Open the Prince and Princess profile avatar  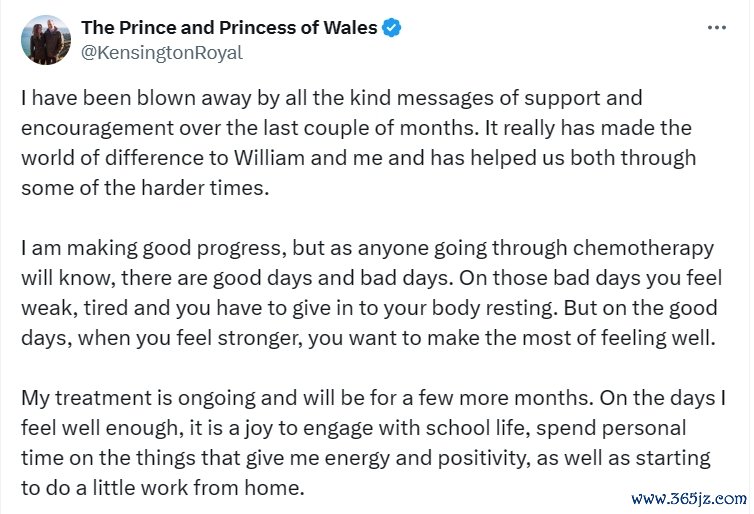point(46,40)
